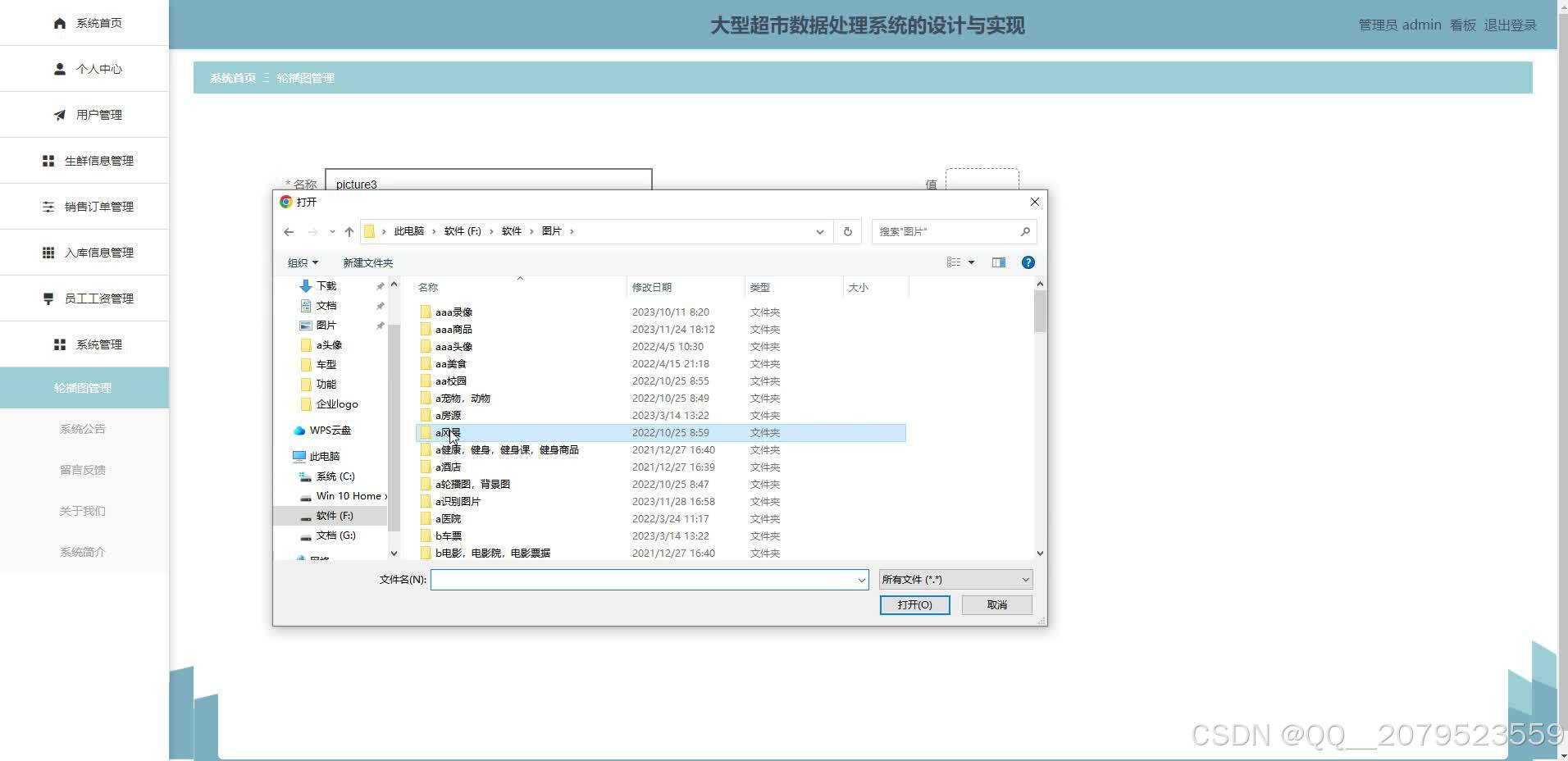This screenshot has width=1568, height=761.
Task: Click 新建文件夹 button
Action: 367,262
